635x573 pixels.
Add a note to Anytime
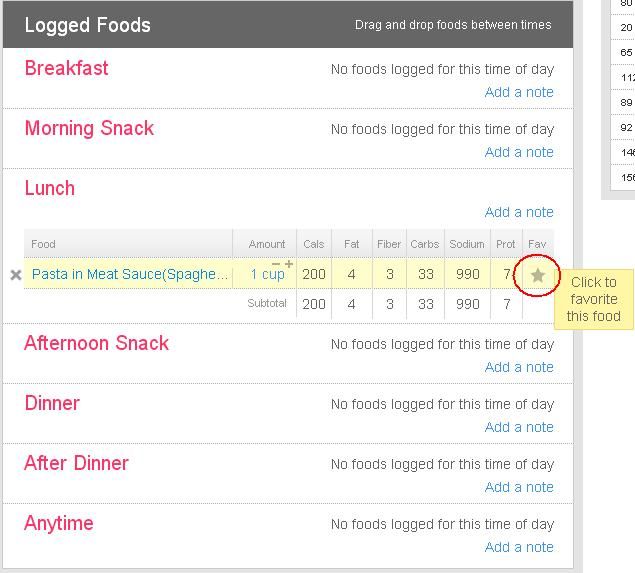[x=519, y=547]
